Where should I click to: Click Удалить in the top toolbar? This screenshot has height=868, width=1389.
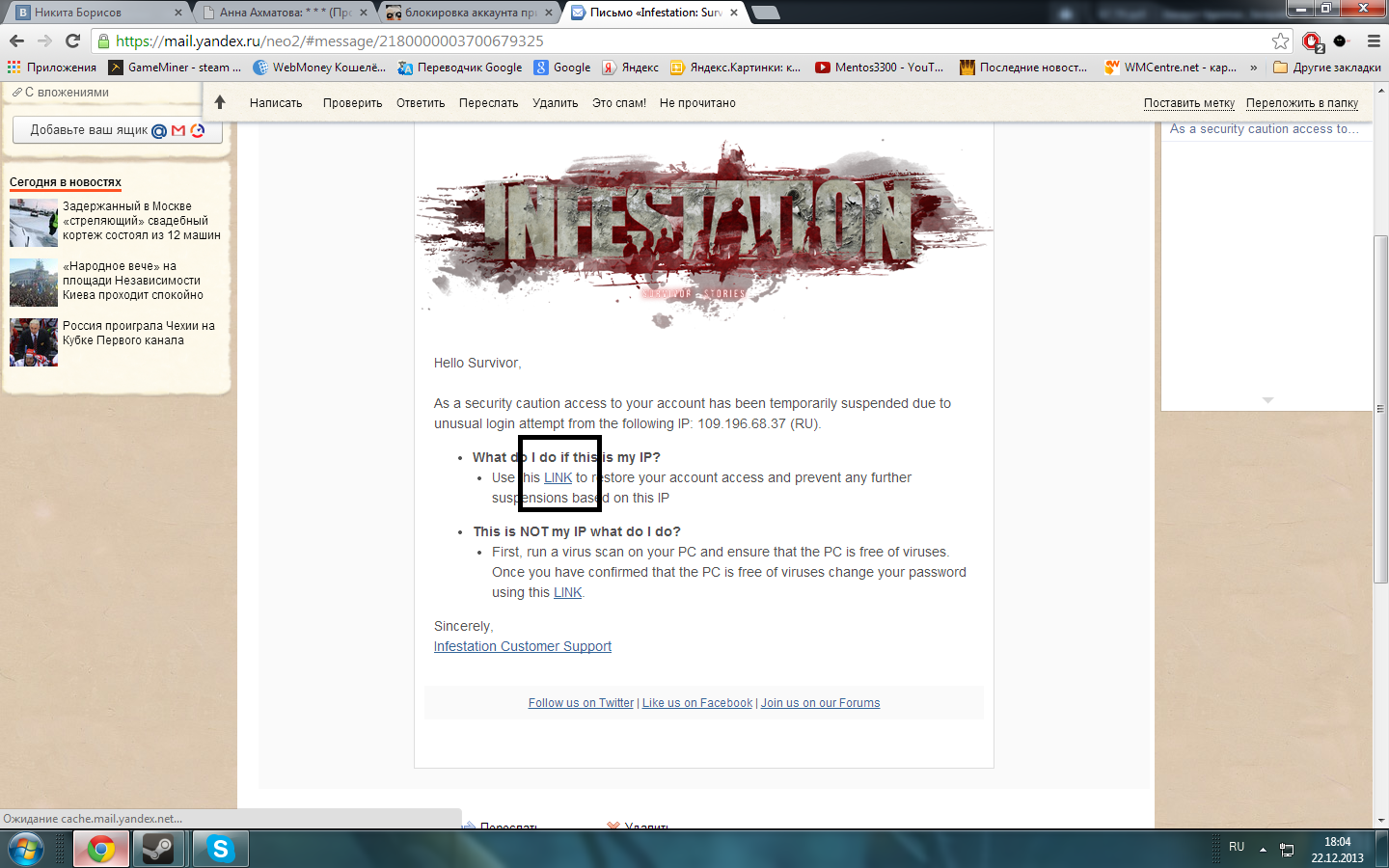556,103
